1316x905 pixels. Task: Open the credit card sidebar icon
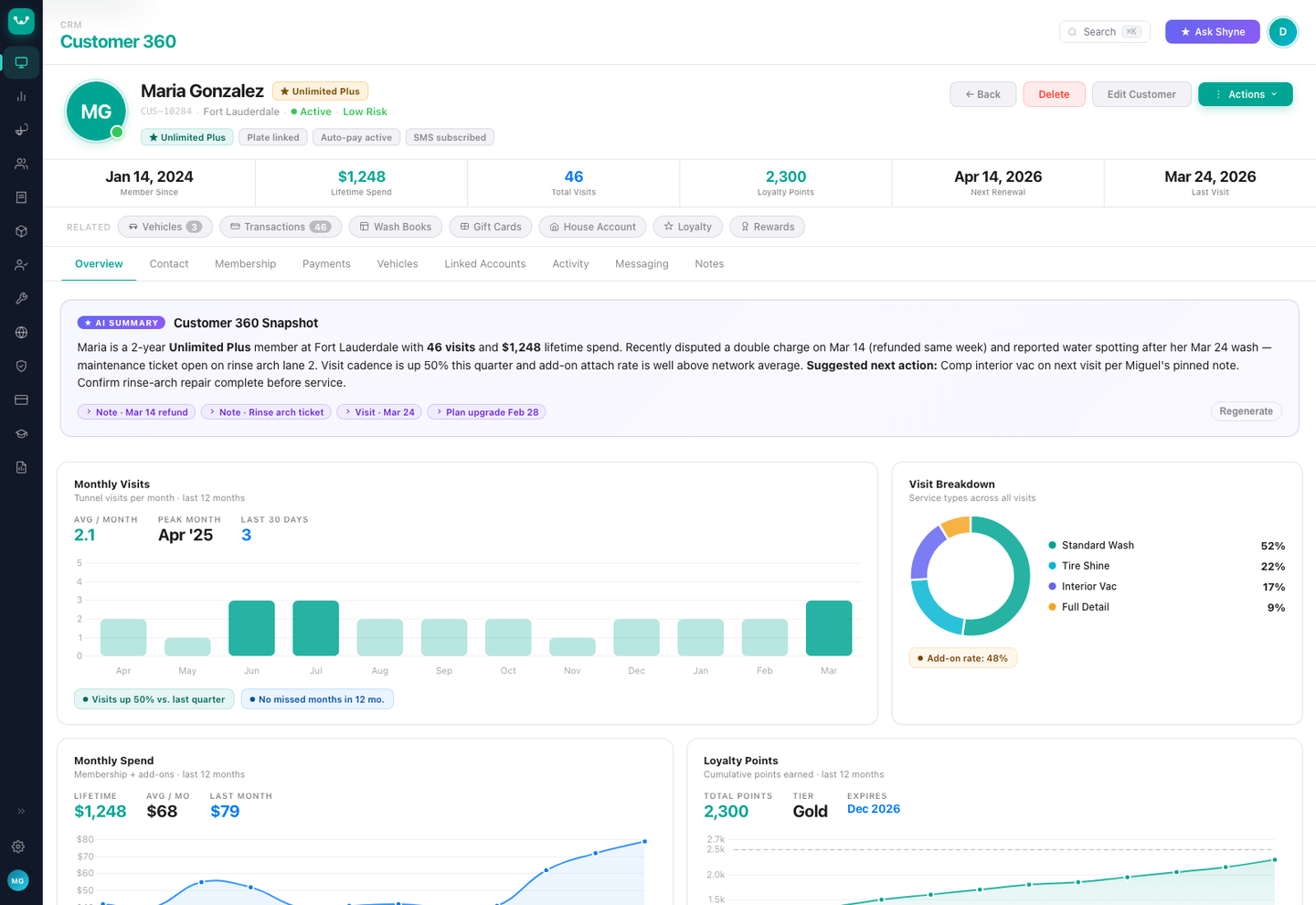pyautogui.click(x=21, y=399)
